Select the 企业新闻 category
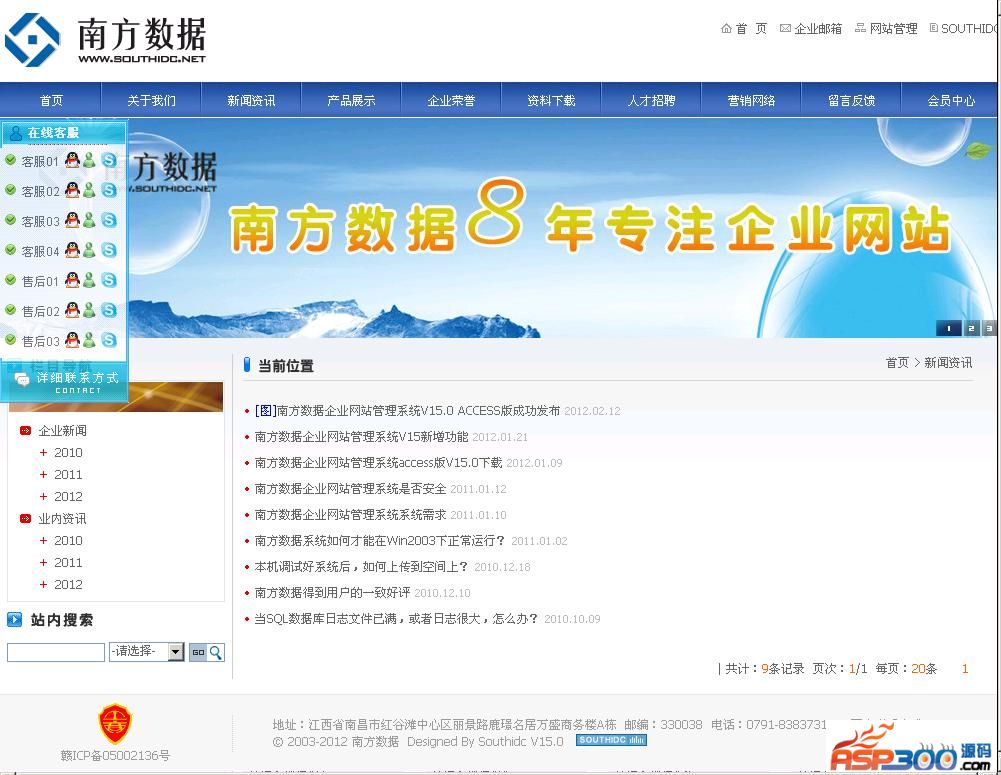Image resolution: width=1001 pixels, height=775 pixels. coord(62,430)
